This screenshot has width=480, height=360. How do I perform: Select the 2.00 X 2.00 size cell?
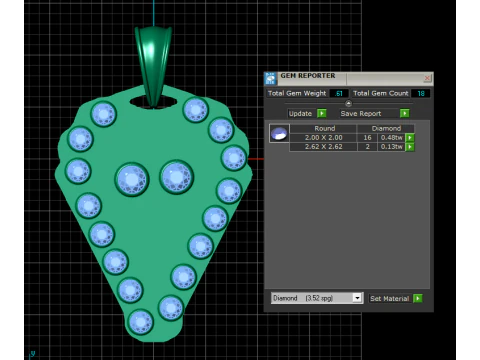[323, 138]
